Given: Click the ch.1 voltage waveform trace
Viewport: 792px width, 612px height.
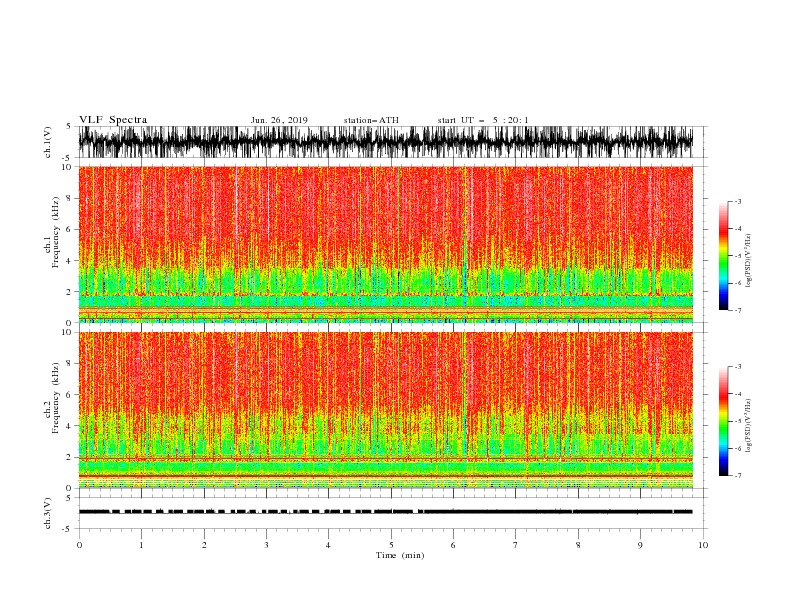Looking at the screenshot, I should click(x=385, y=142).
